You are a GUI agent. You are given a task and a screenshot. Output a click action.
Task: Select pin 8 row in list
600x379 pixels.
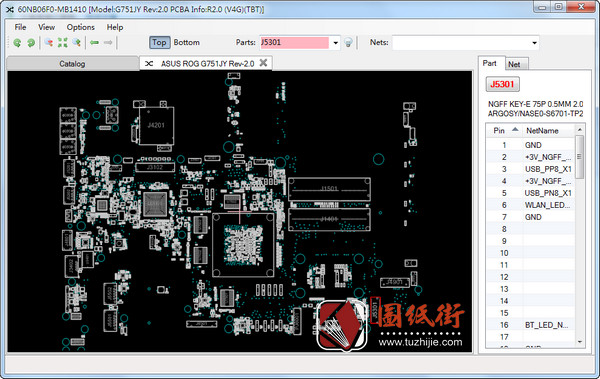pyautogui.click(x=530, y=229)
